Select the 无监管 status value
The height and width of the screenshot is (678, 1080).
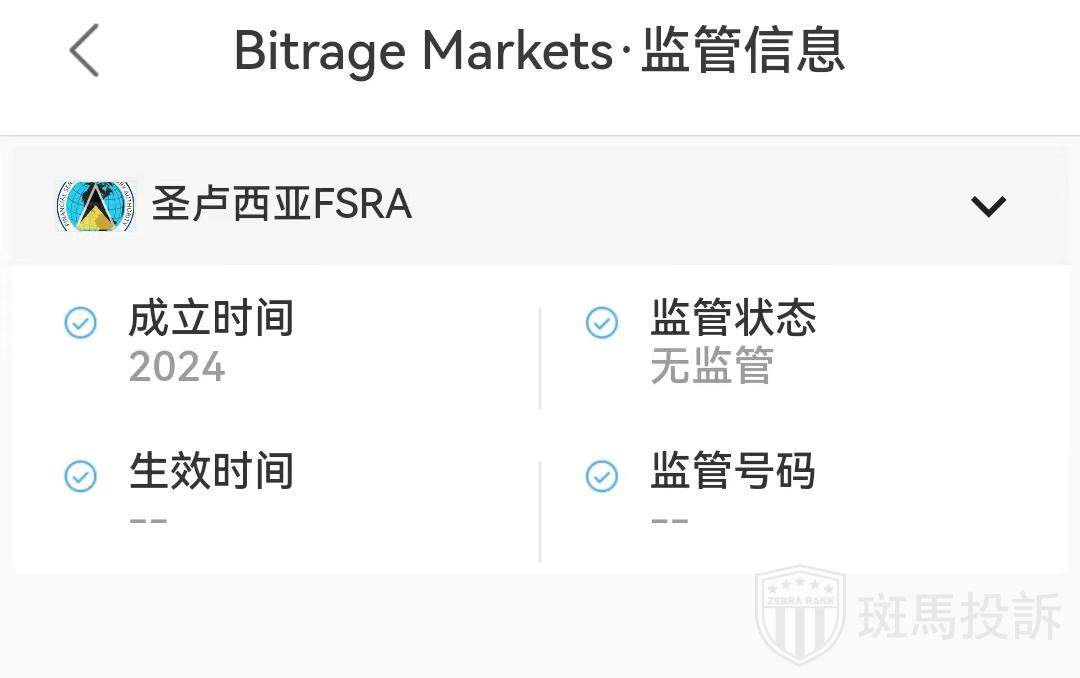click(712, 366)
